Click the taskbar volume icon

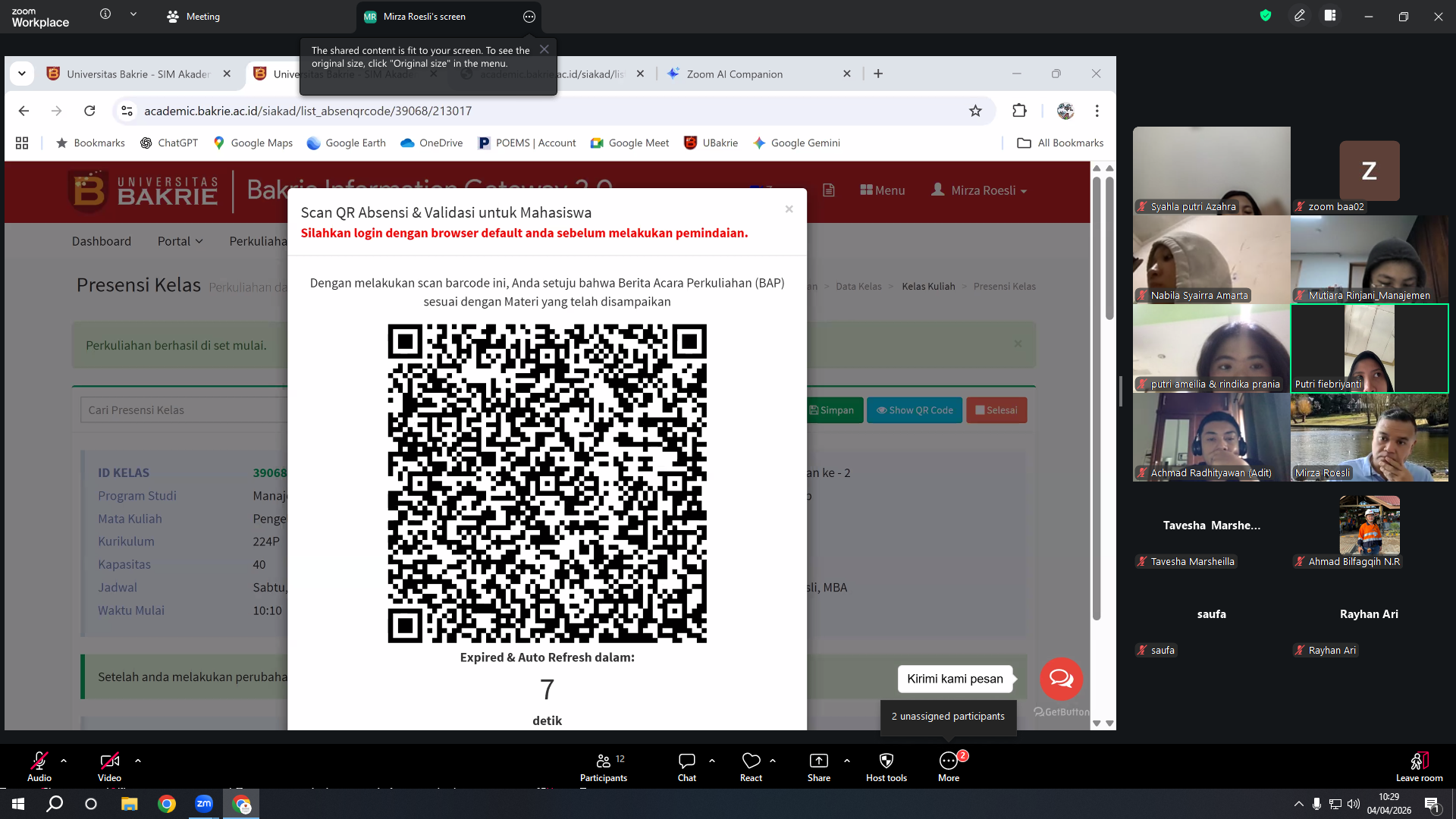click(x=1354, y=804)
